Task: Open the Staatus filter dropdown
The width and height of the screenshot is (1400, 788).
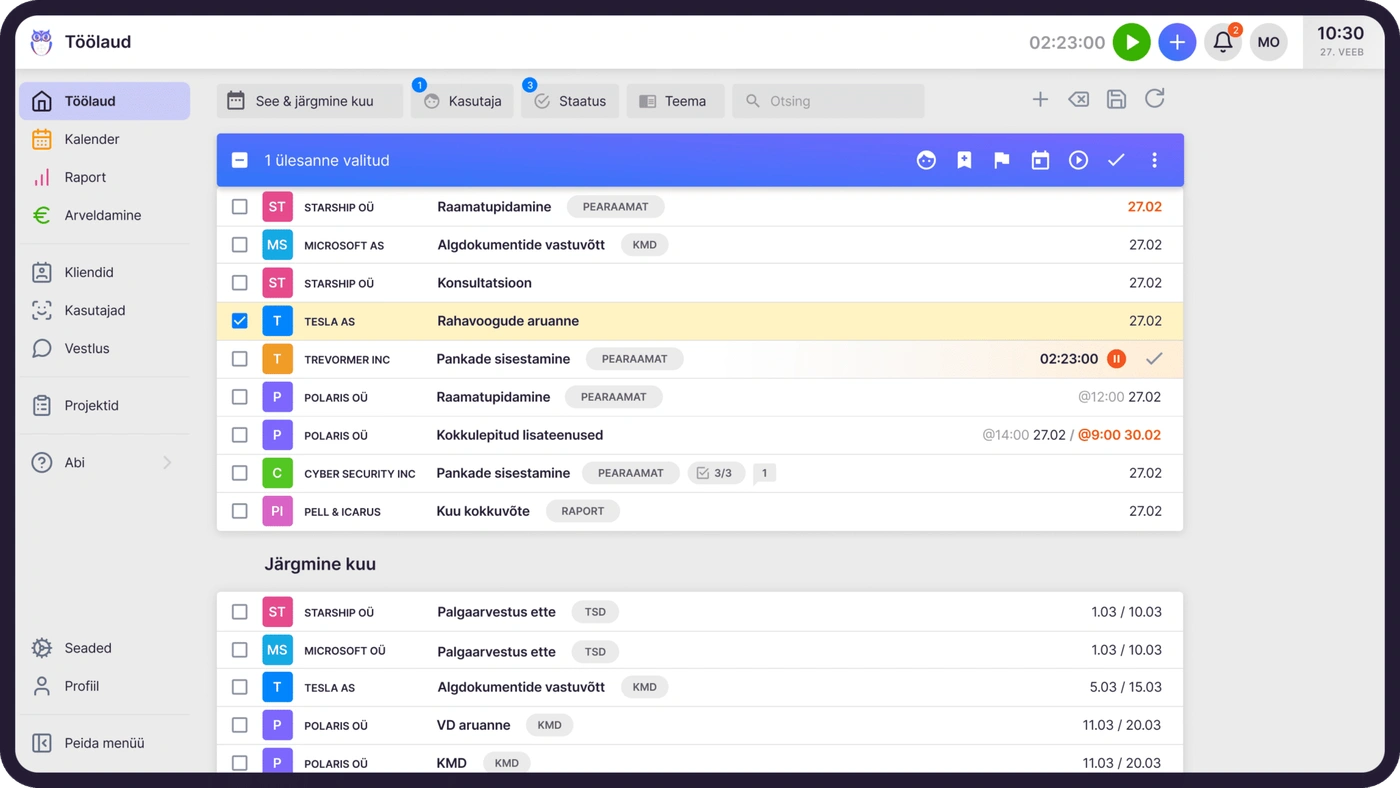Action: point(570,101)
